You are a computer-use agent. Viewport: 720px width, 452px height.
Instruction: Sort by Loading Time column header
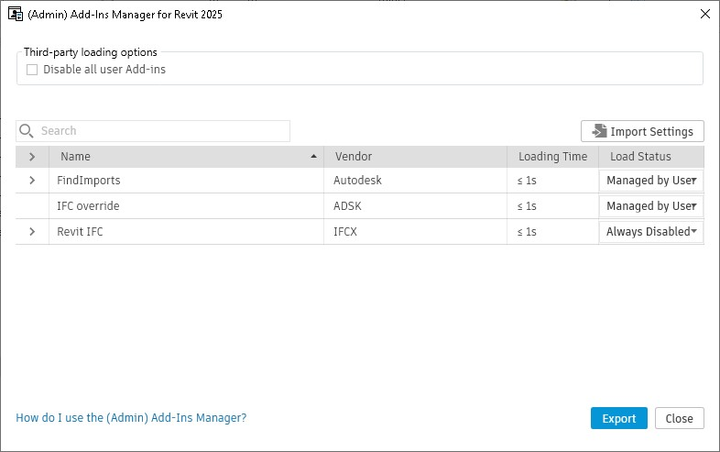(x=552, y=157)
